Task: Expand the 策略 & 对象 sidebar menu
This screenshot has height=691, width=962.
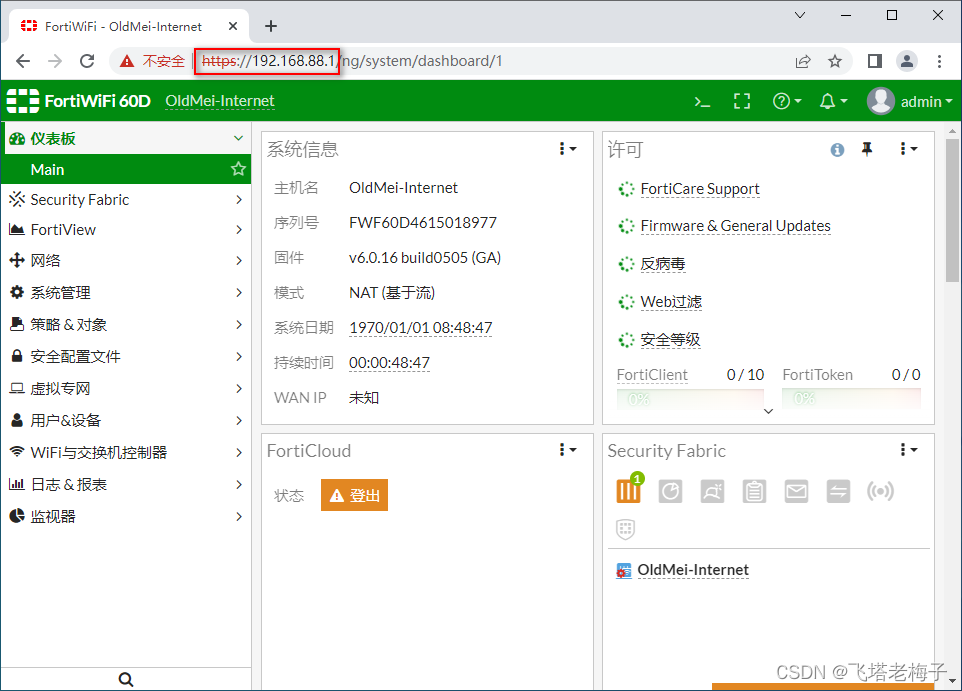Action: [x=126, y=325]
